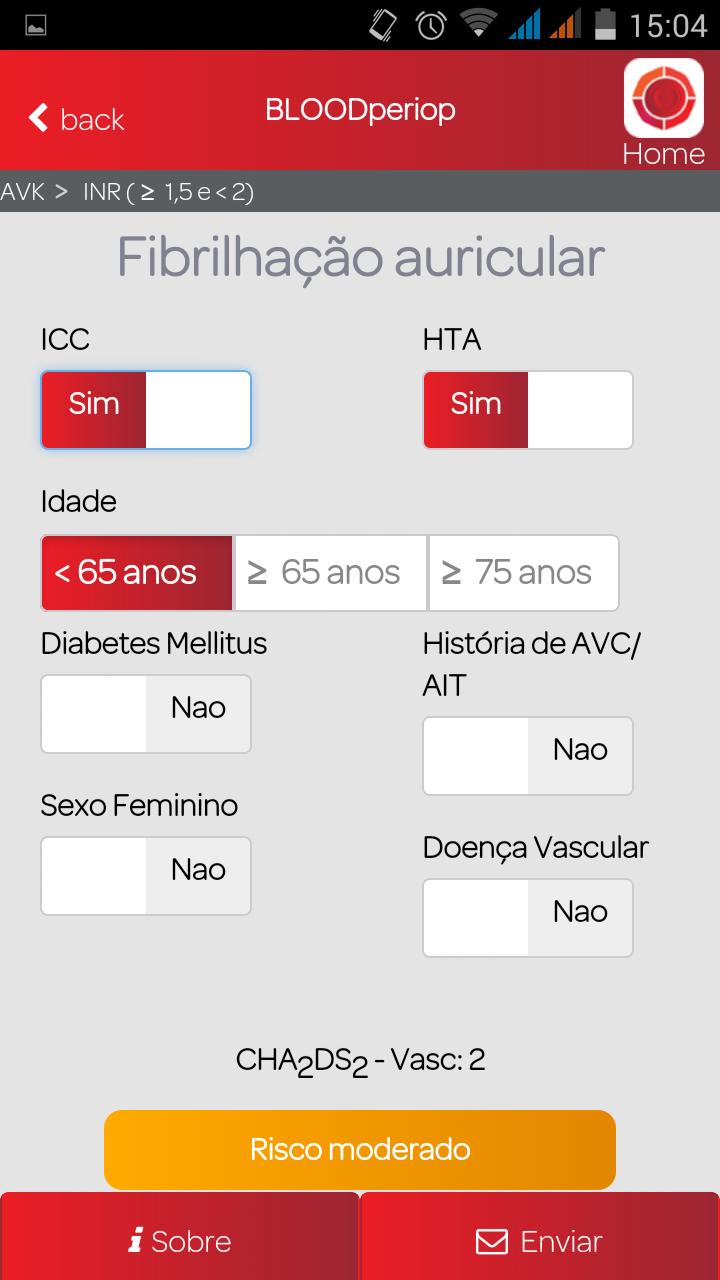Choose the ≥ 75 anos age option
This screenshot has width=720, height=1280.
(x=524, y=573)
